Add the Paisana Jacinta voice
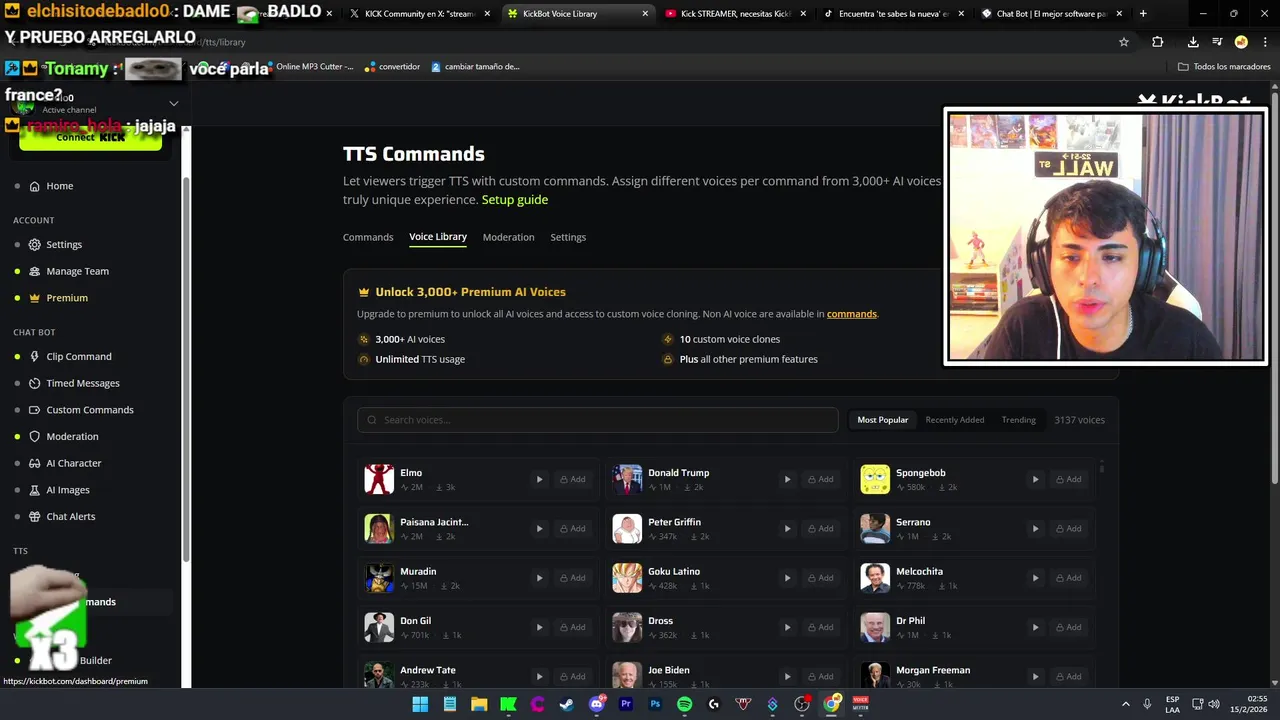Image resolution: width=1280 pixels, height=720 pixels. tap(572, 528)
